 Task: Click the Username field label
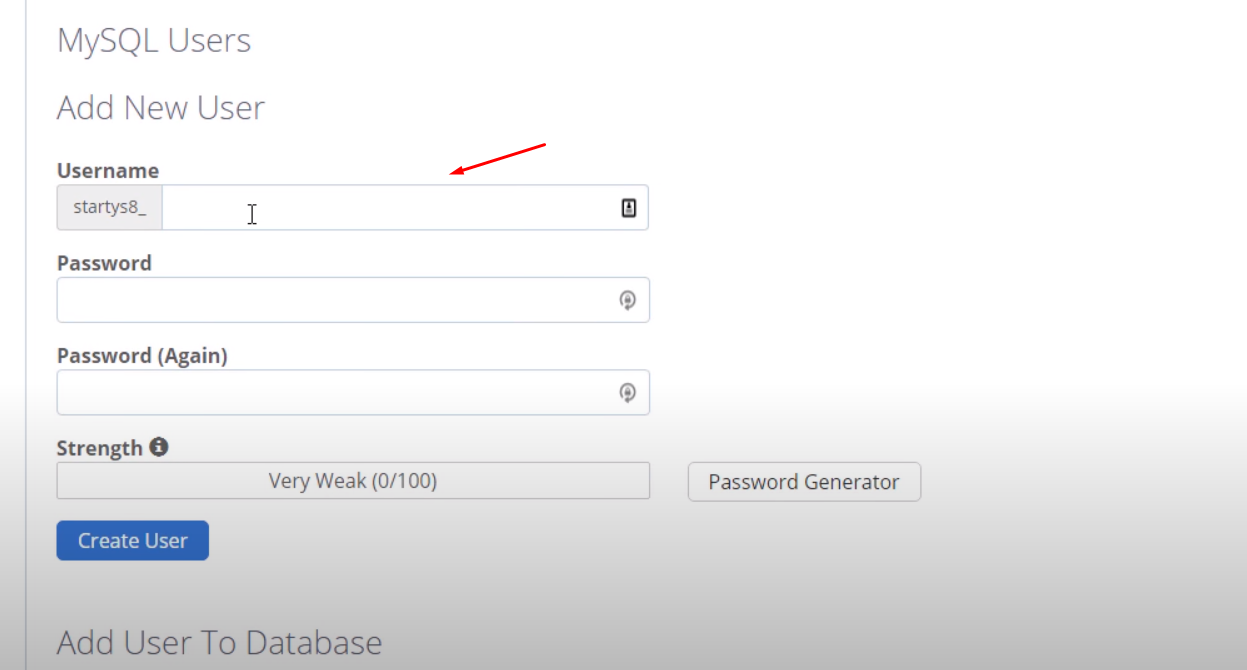pos(108,171)
